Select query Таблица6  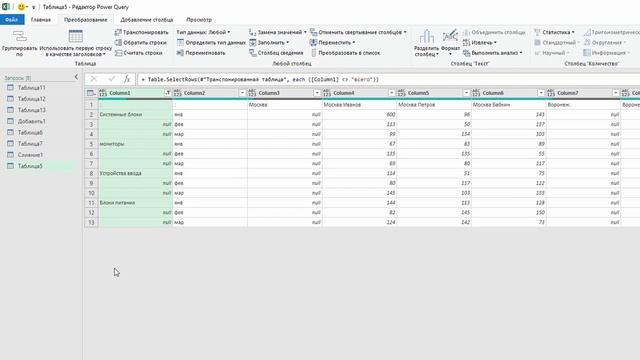coord(30,133)
